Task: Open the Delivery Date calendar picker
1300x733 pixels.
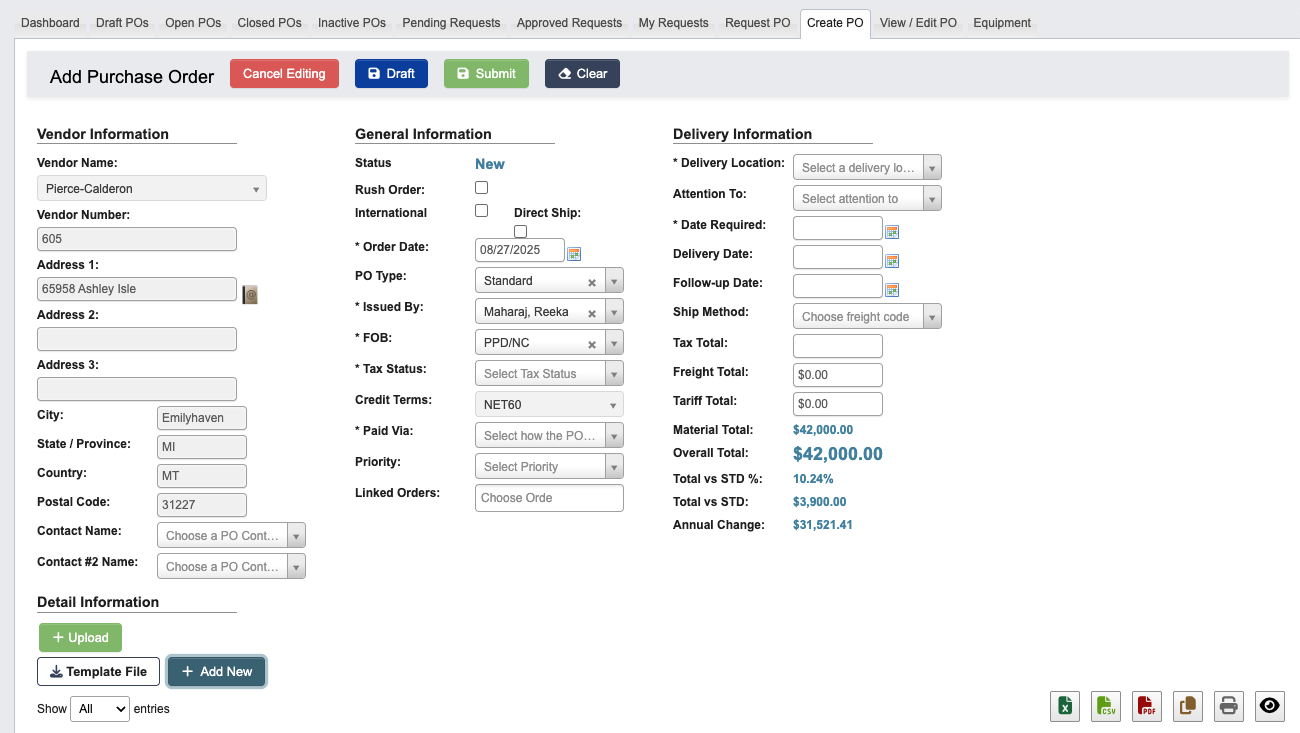Action: pos(892,261)
